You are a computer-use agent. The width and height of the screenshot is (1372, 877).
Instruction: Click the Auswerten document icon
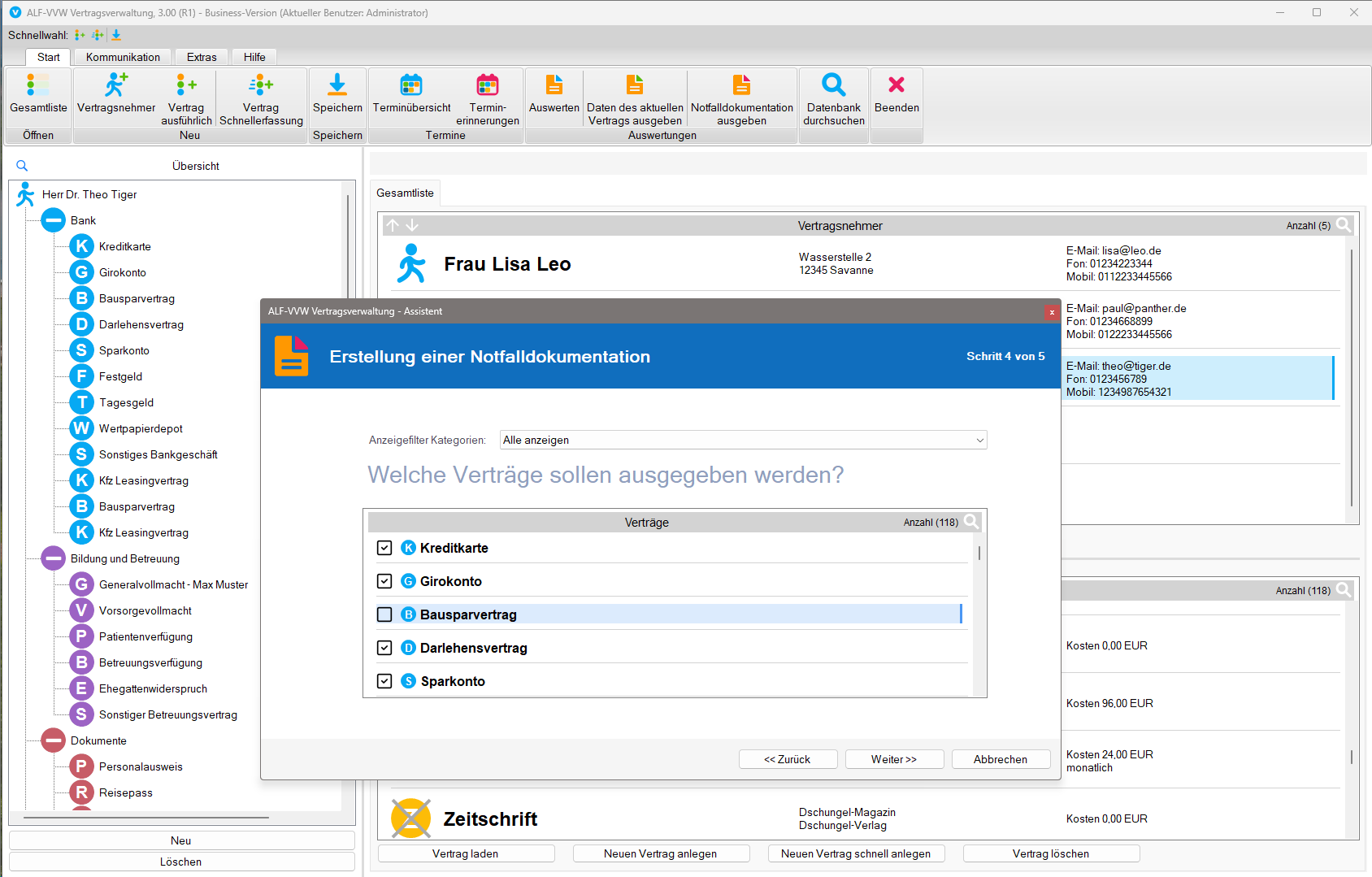tap(554, 85)
